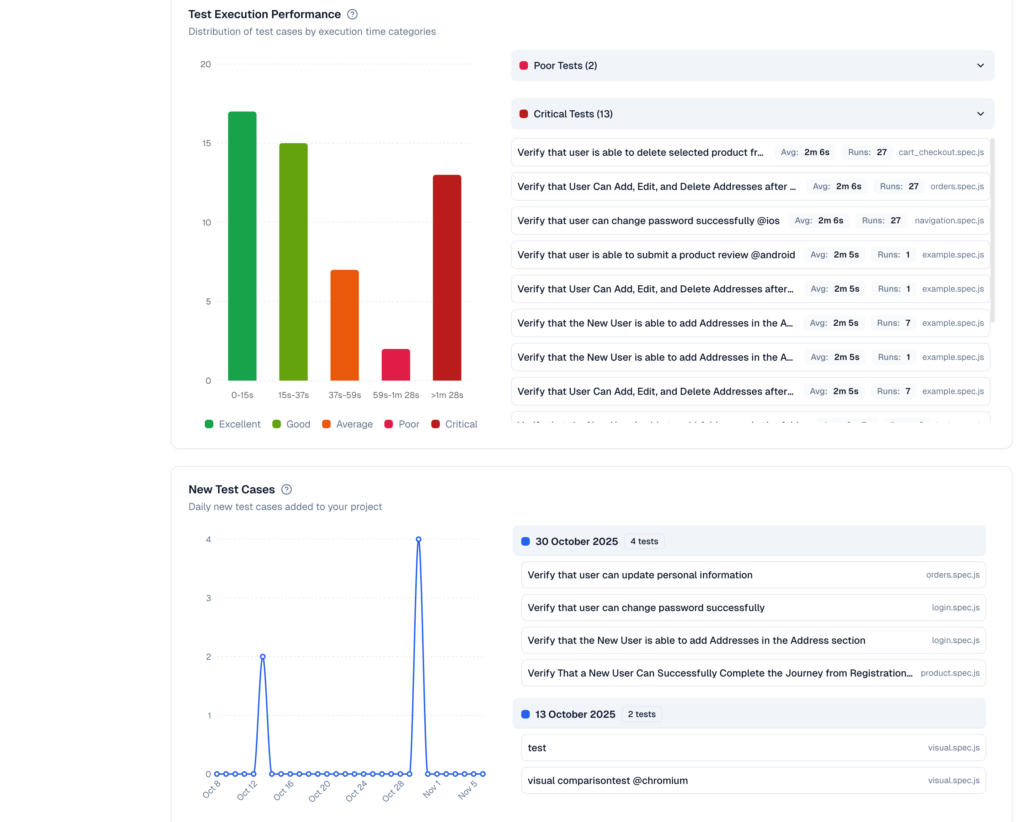This screenshot has width=1024, height=822.
Task: Click the critical tests list scrollbar
Action: (x=992, y=230)
